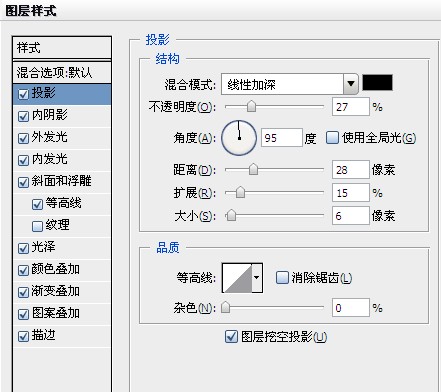This screenshot has width=441, height=392.
Task: Click the 不透明度 opacity slider handle
Action: [x=251, y=106]
